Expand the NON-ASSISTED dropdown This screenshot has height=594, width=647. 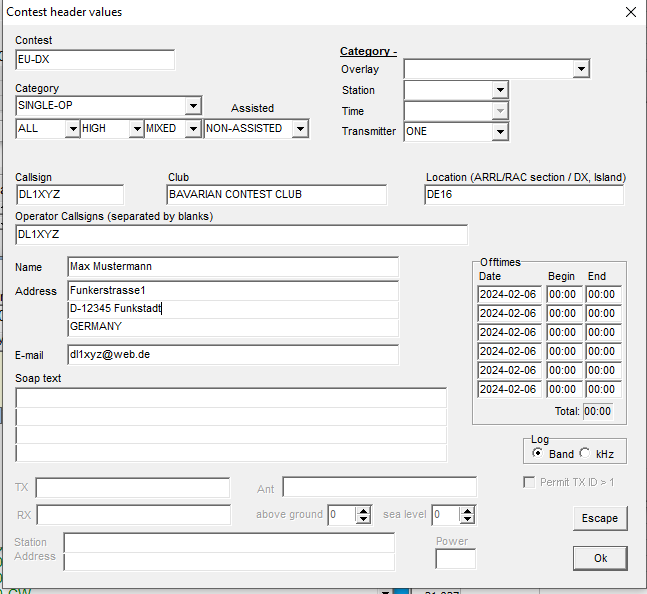tap(301, 128)
